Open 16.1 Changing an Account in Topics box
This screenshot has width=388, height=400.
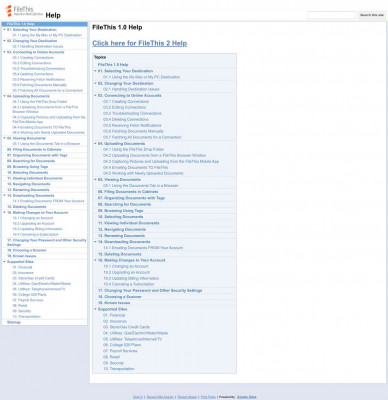click(126, 267)
